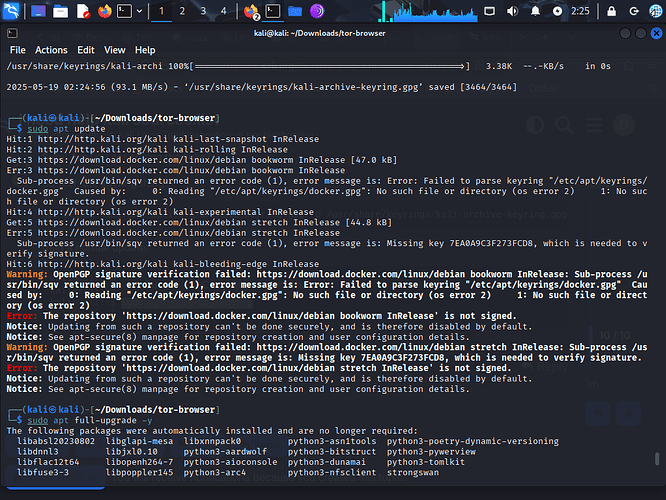Open the text editor launcher icon
This screenshot has height=500, width=666.
click(x=83, y=11)
